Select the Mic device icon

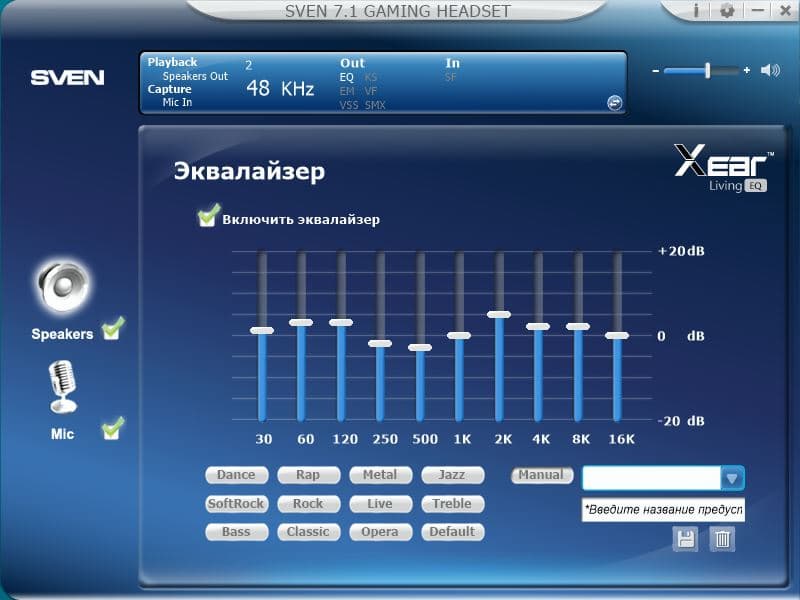coord(63,386)
